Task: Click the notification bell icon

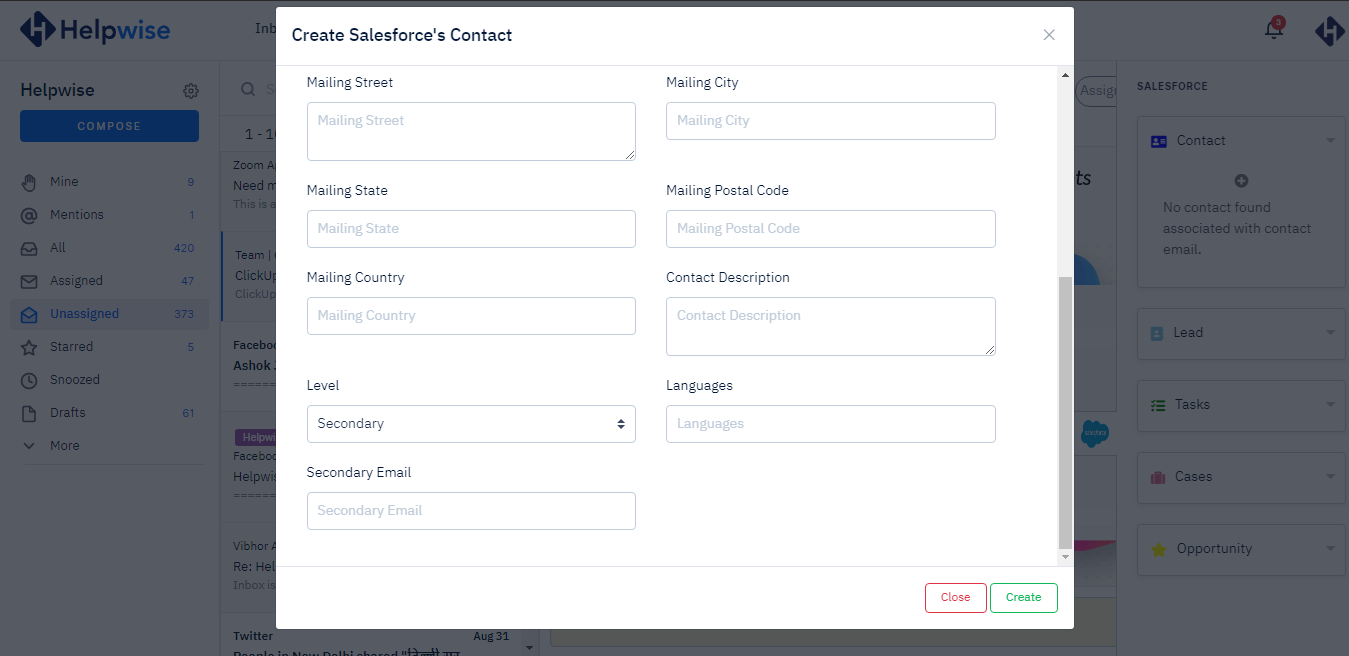Action: 1273,30
